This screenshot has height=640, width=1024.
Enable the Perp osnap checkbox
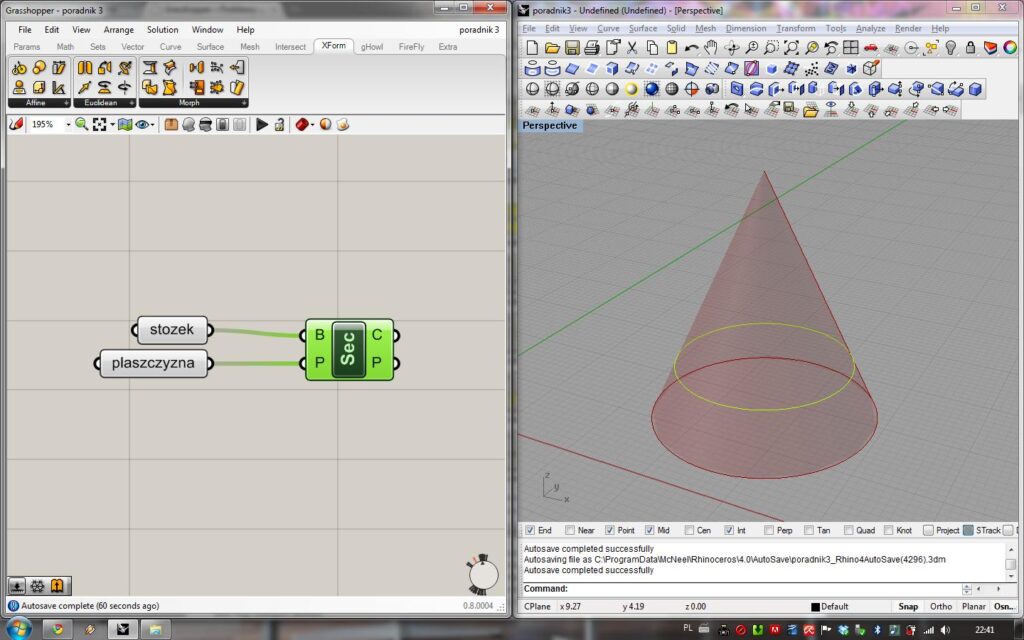tap(769, 530)
